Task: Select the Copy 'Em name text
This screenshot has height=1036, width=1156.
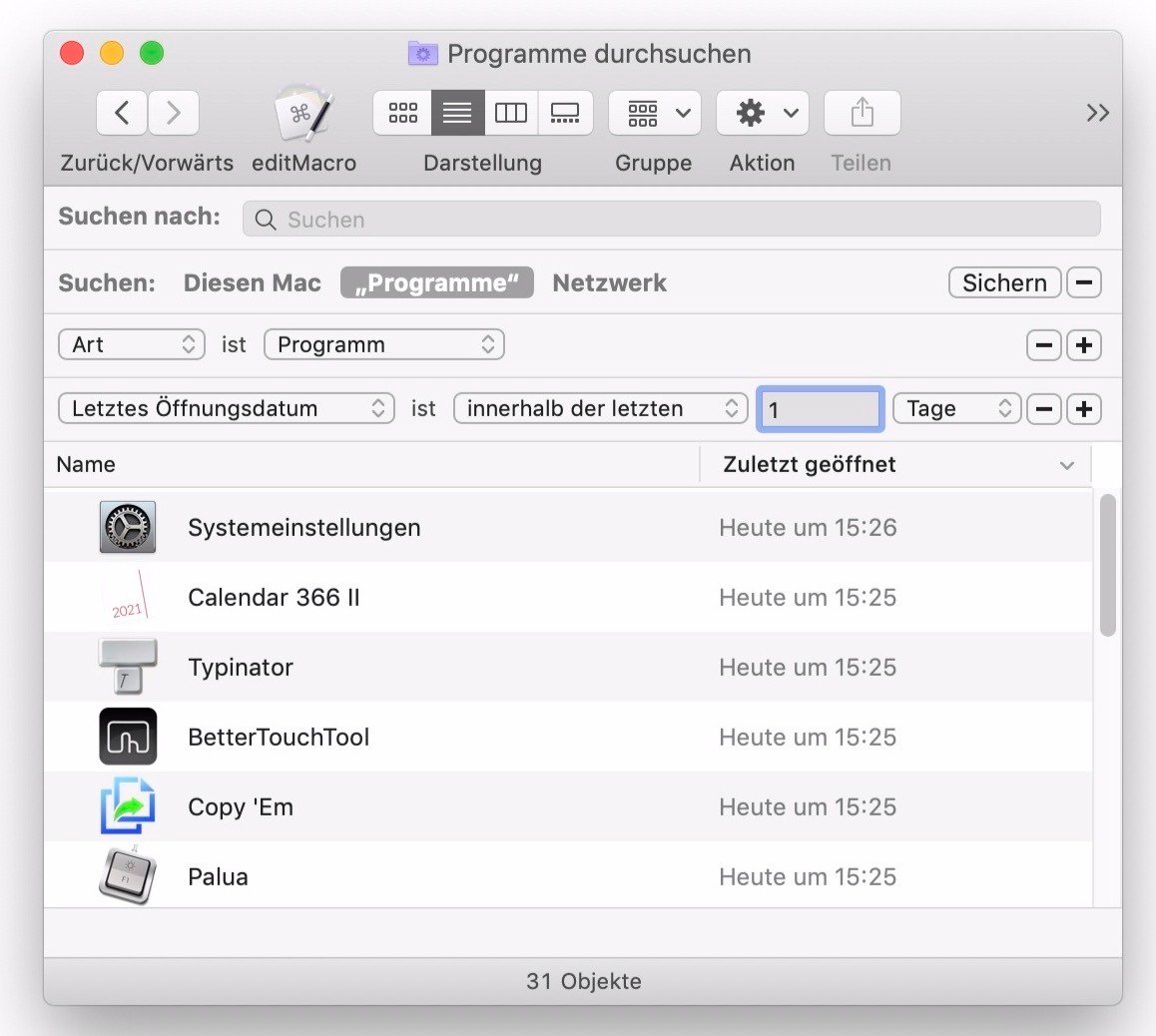Action: point(241,806)
